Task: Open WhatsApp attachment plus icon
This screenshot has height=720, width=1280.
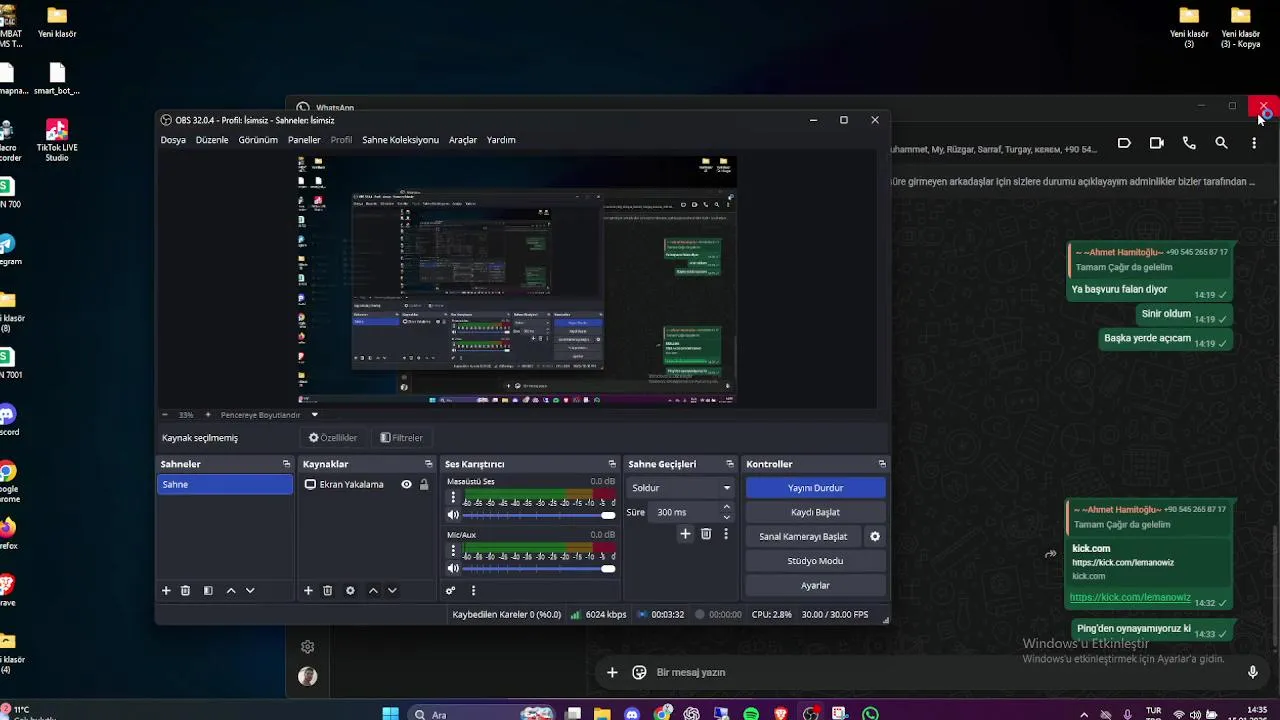Action: pos(612,673)
